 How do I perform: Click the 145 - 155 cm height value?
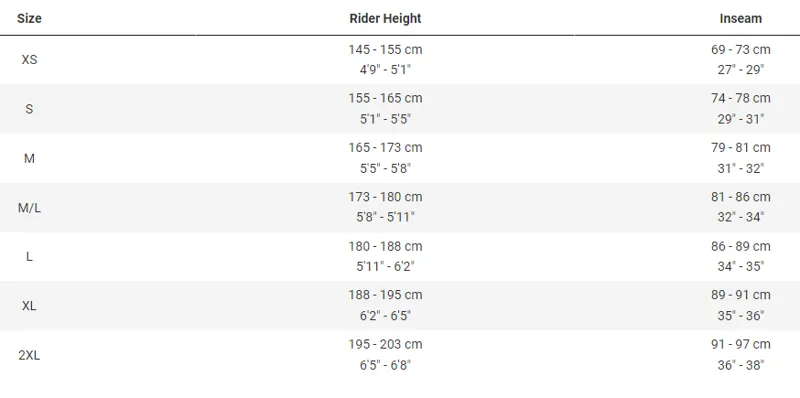(x=385, y=49)
